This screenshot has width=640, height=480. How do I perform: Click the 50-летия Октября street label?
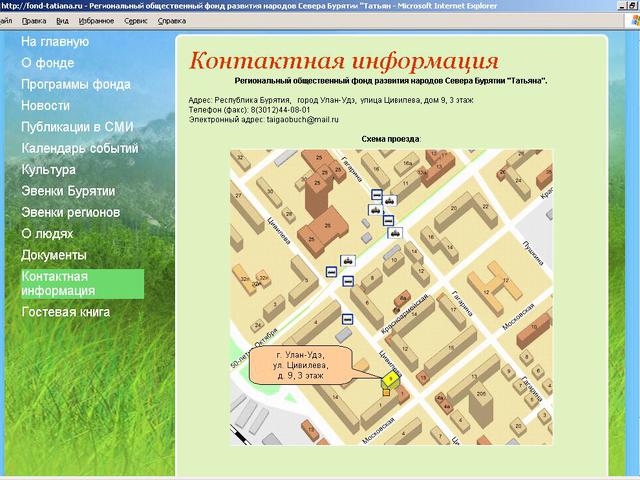pyautogui.click(x=254, y=348)
